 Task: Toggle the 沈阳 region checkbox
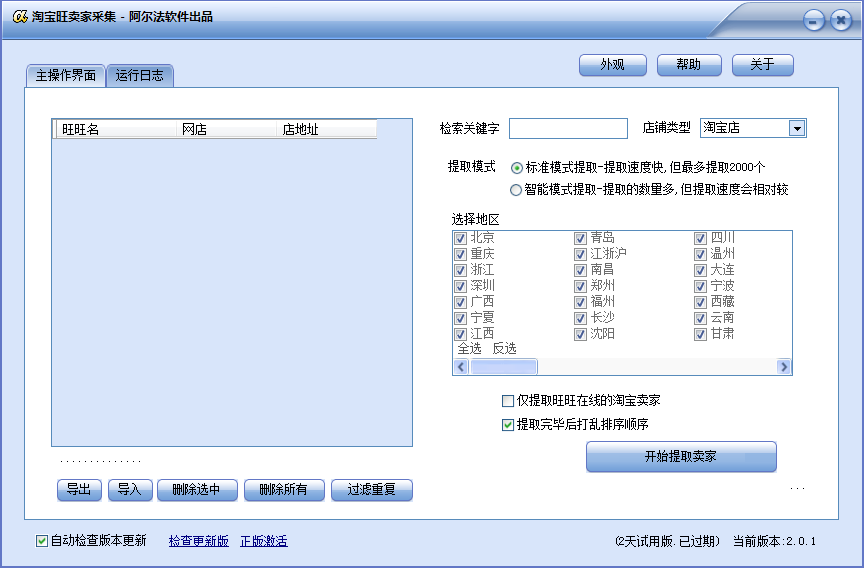pyautogui.click(x=580, y=334)
